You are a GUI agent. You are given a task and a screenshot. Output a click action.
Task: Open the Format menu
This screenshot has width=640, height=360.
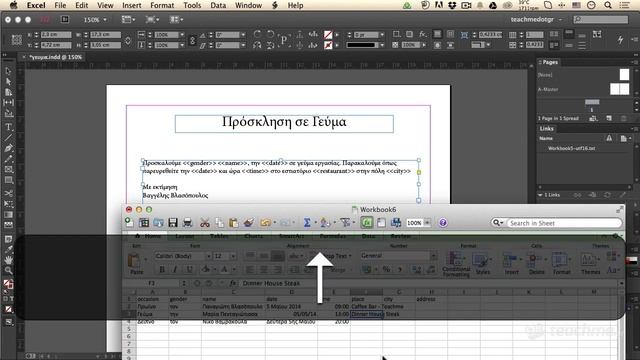(x=162, y=5)
